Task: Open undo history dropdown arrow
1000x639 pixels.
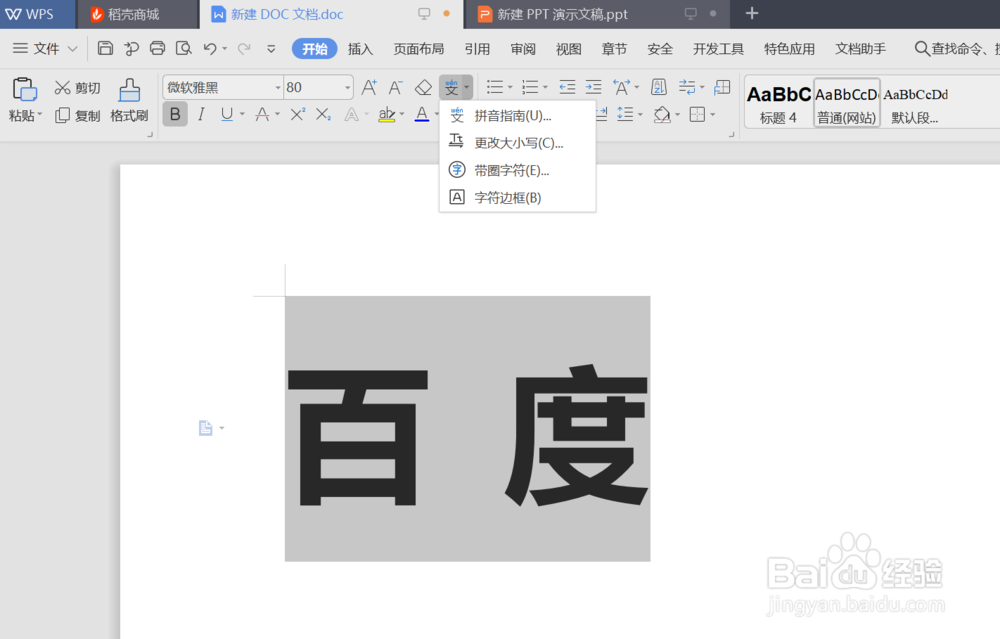Action: [x=224, y=49]
